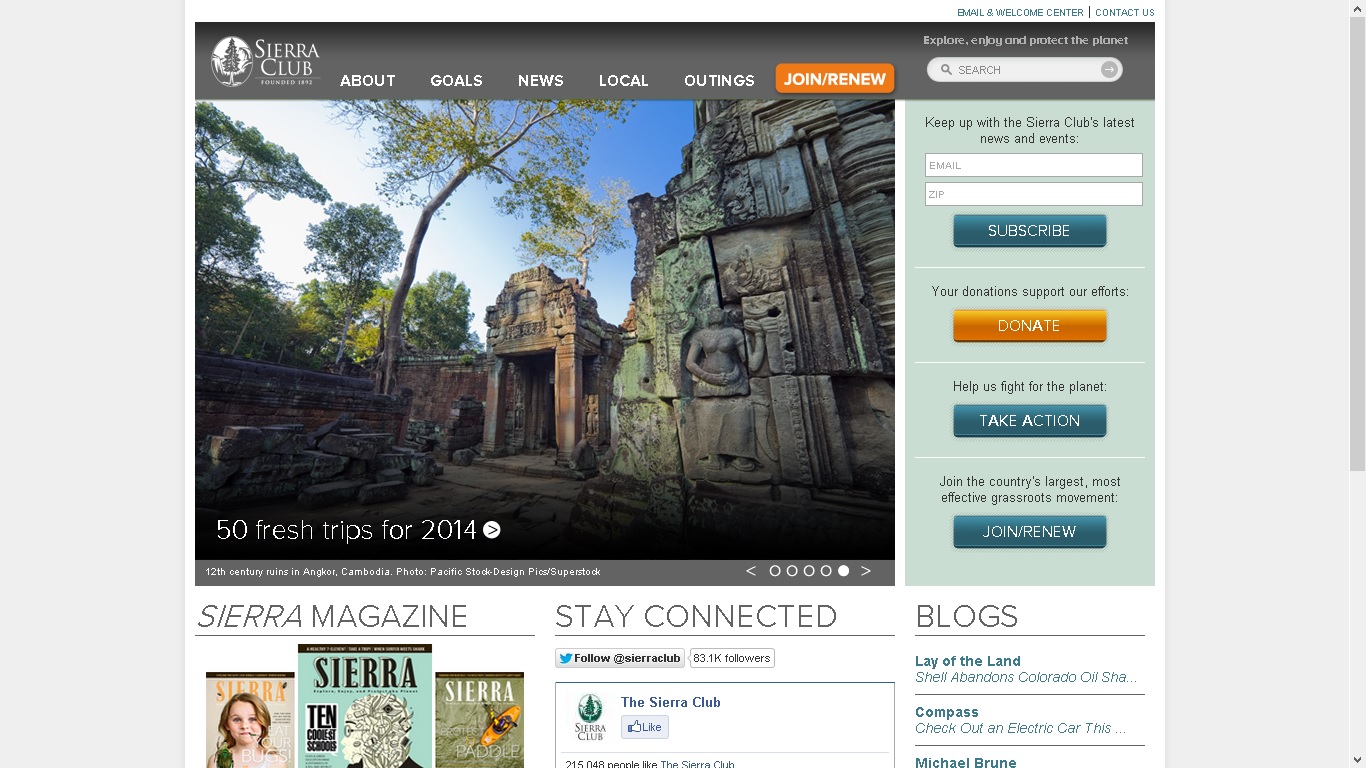Open the right Sierra 'Paddle' cover
Viewport: 1366px width, 768px height.
pyautogui.click(x=480, y=720)
